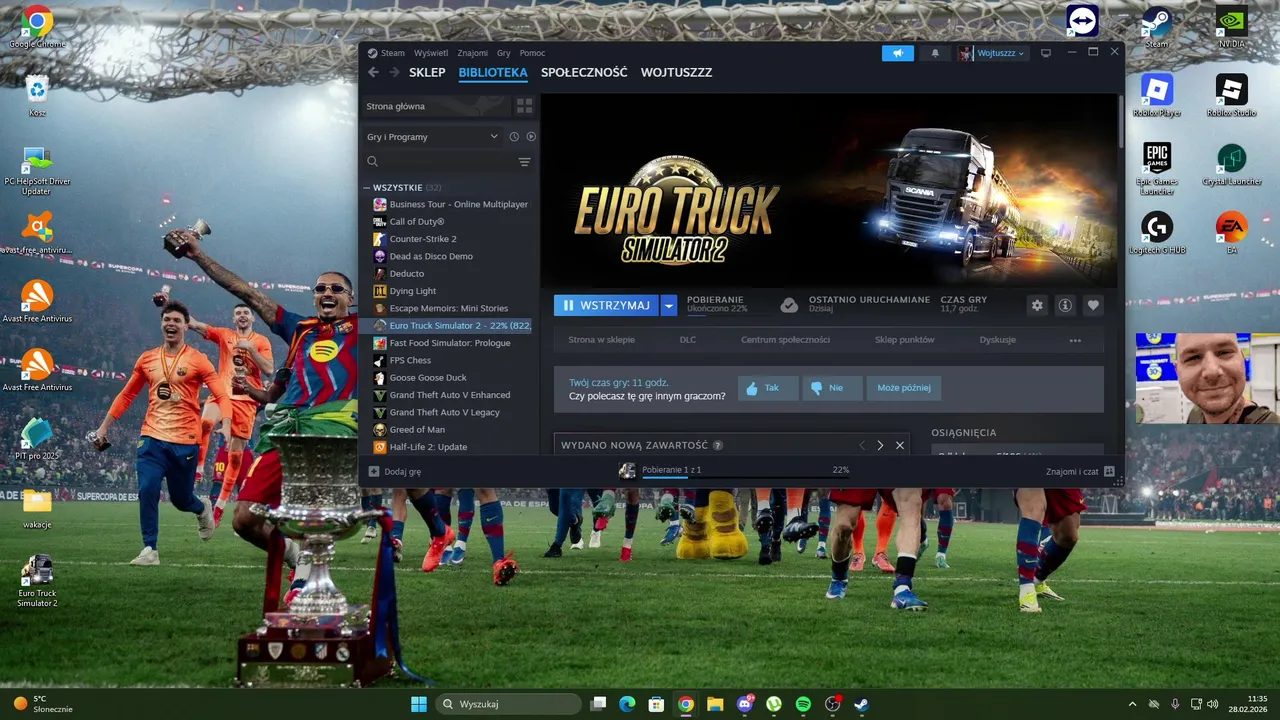Select Counter-Strike 2 in library
The height and width of the screenshot is (720, 1280).
(x=450, y=239)
